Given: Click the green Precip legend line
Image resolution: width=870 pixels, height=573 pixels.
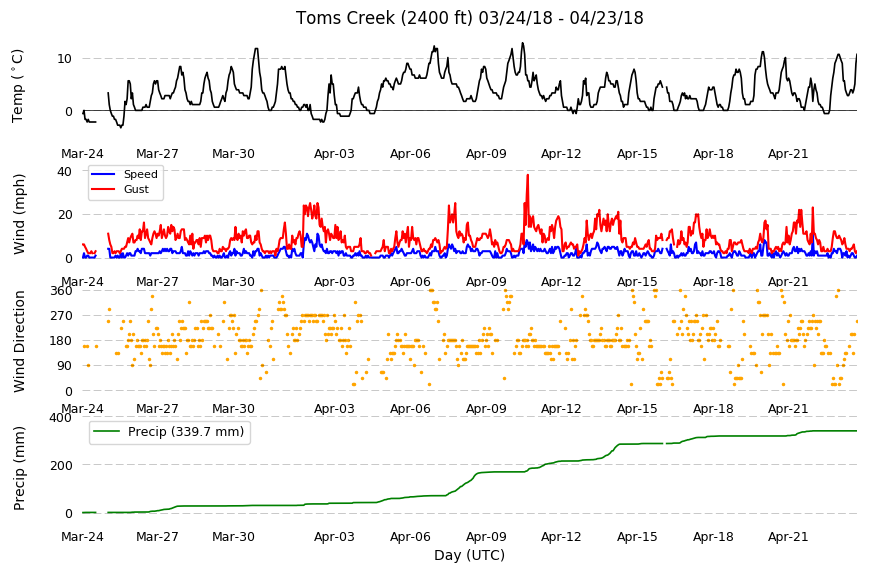Looking at the screenshot, I should (107, 432).
